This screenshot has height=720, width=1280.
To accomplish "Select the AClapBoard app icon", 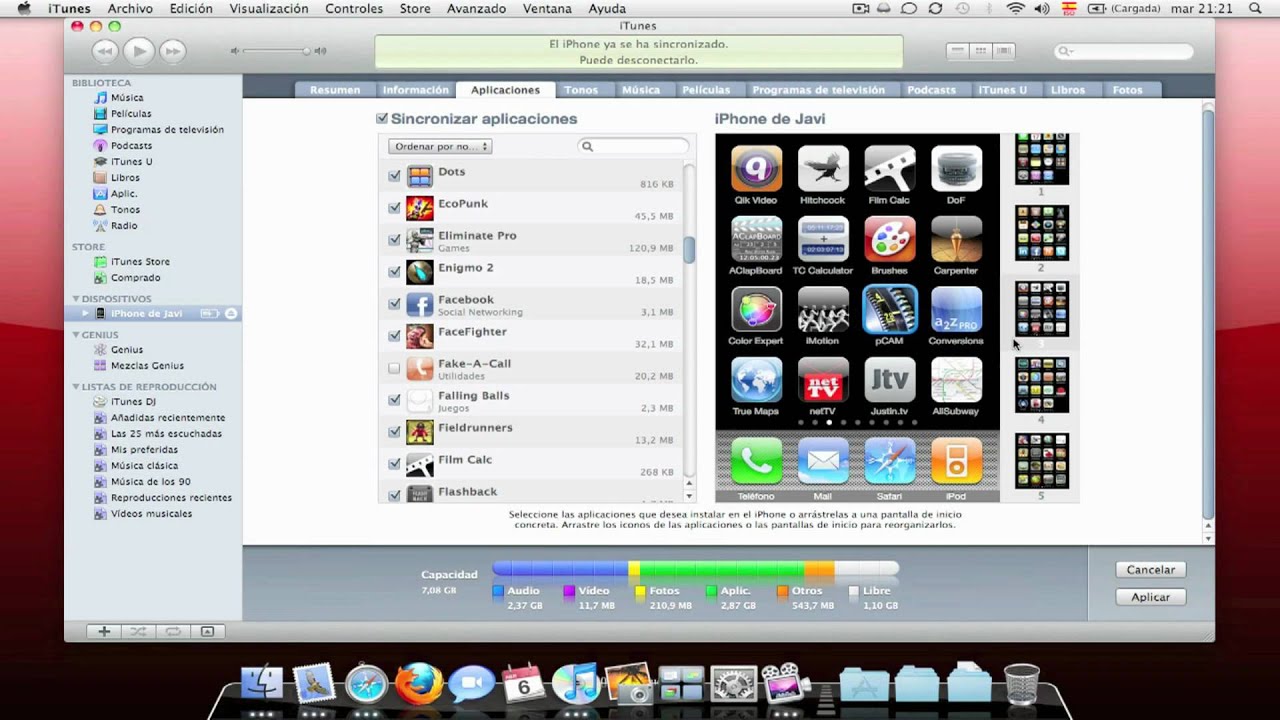I will click(756, 239).
